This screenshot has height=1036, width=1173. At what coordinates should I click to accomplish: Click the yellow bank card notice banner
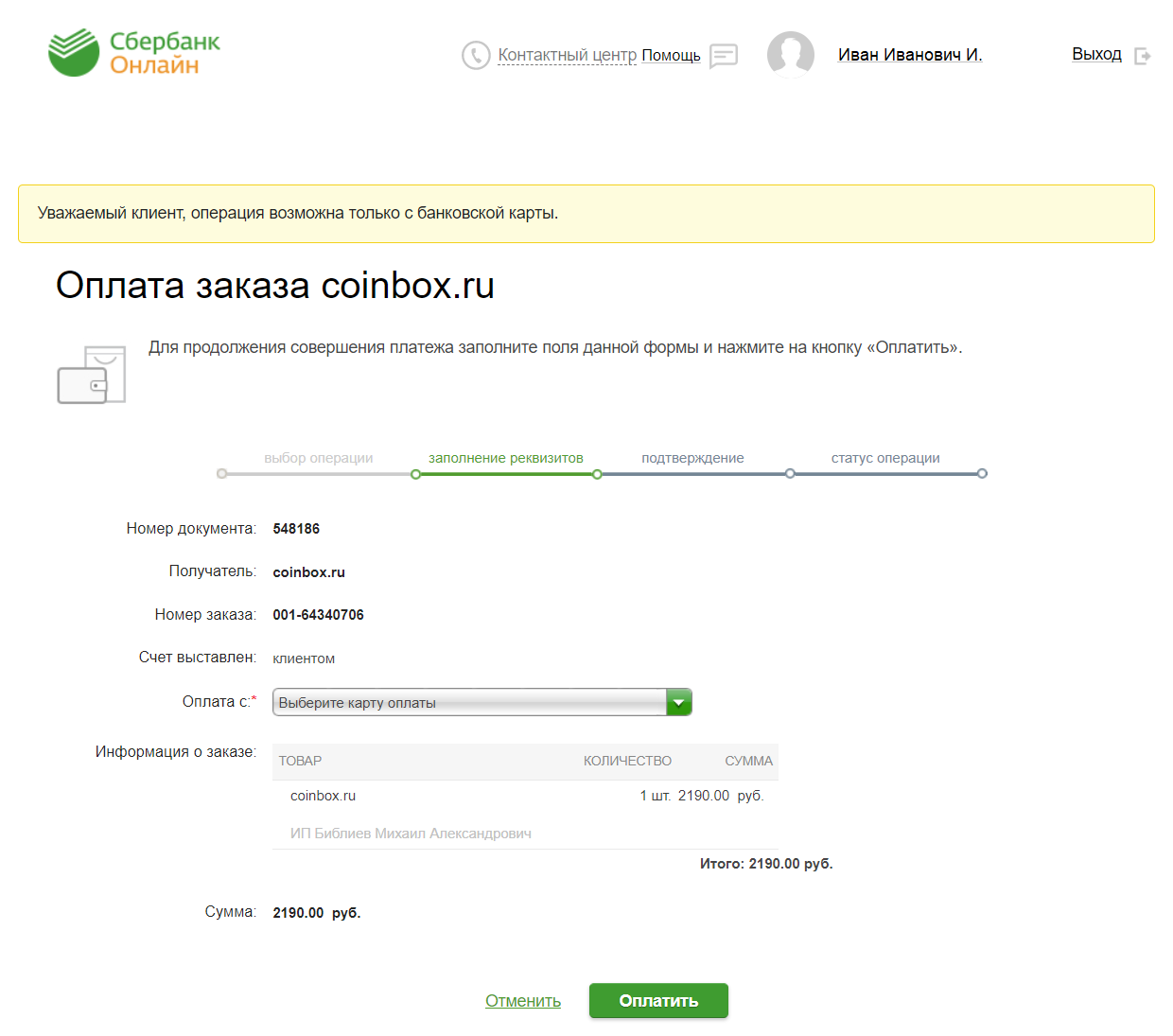click(x=586, y=214)
